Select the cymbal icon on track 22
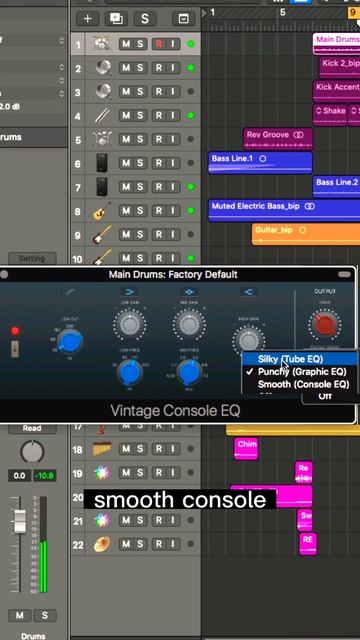 [102, 544]
